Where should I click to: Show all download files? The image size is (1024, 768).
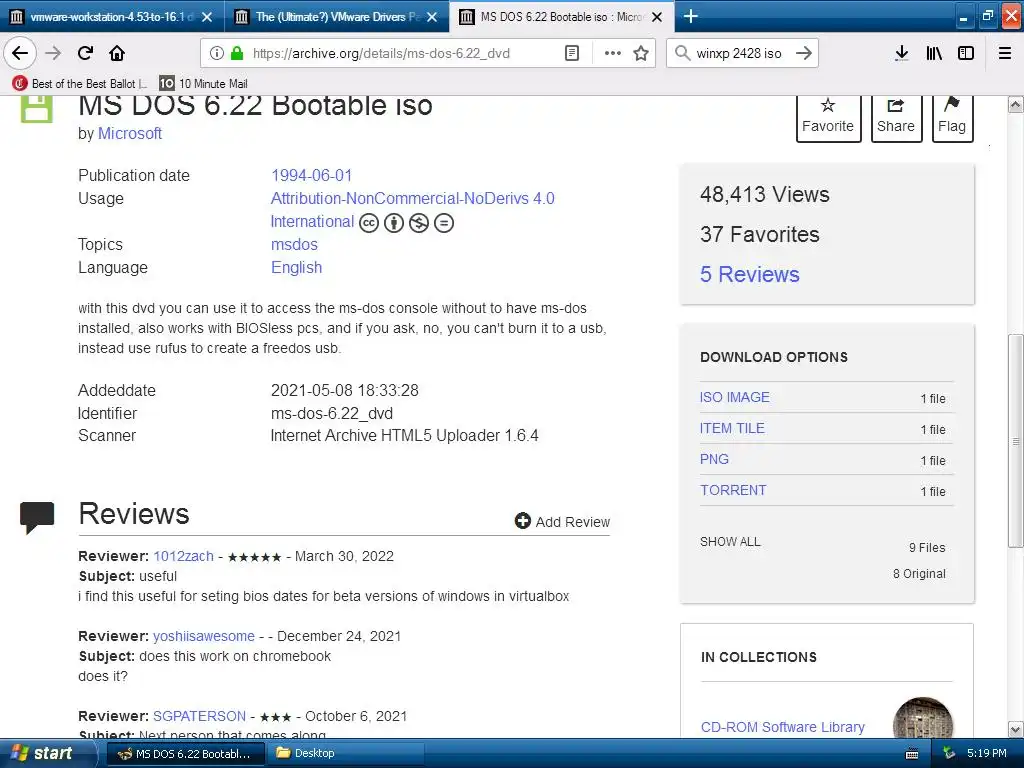(730, 542)
